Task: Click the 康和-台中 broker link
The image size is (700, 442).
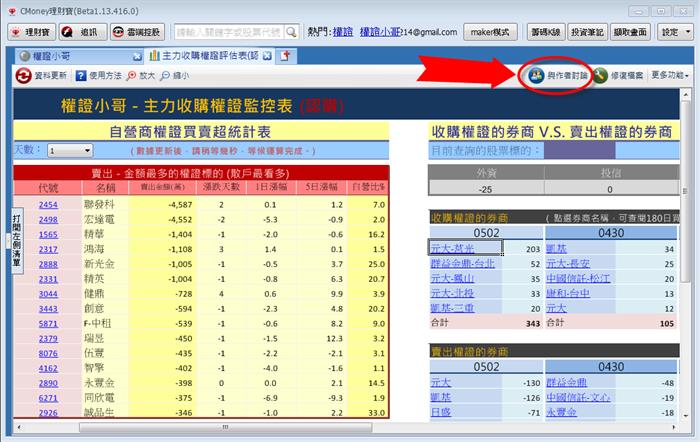Action: click(x=568, y=293)
